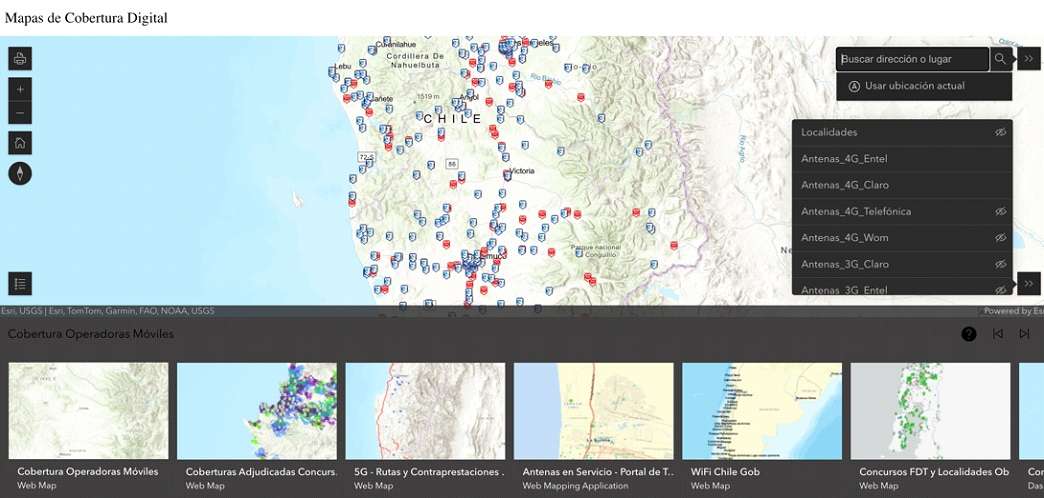Collapse the layer list panel
This screenshot has width=1044, height=498.
coord(1029,284)
